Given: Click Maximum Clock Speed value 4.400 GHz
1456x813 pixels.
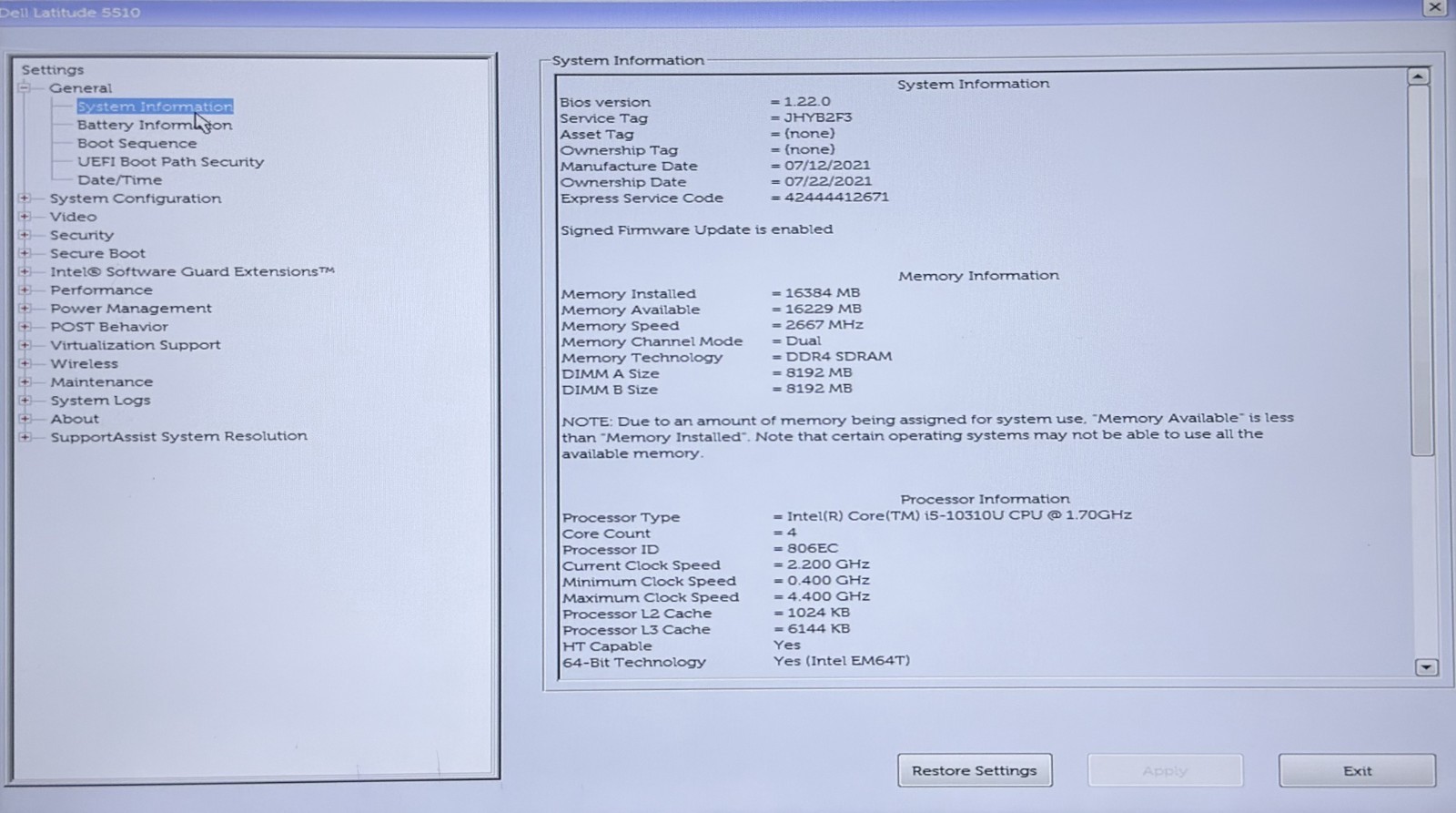Looking at the screenshot, I should (x=829, y=596).
